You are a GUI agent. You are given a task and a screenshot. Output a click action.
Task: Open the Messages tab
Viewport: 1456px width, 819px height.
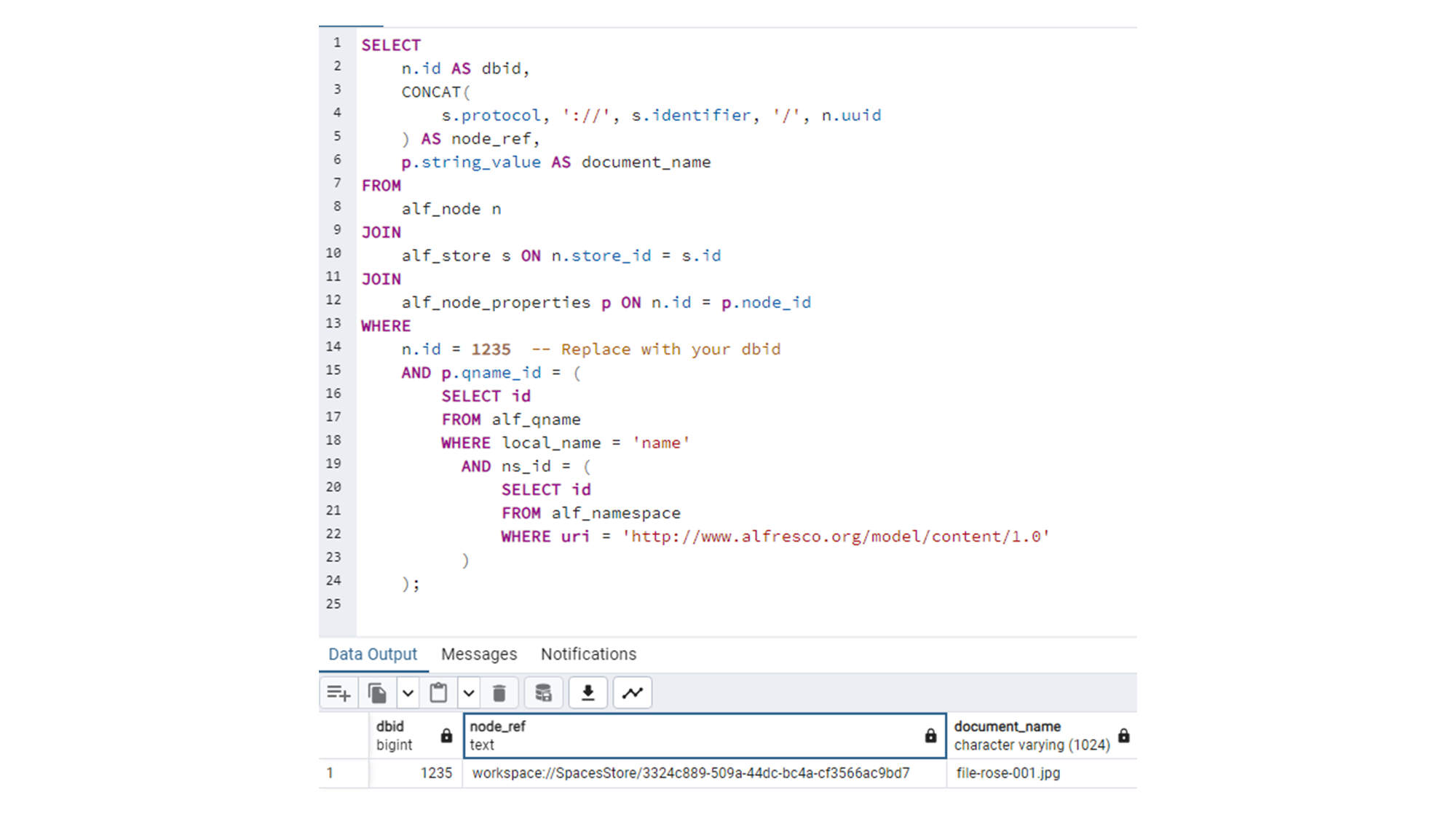[479, 654]
